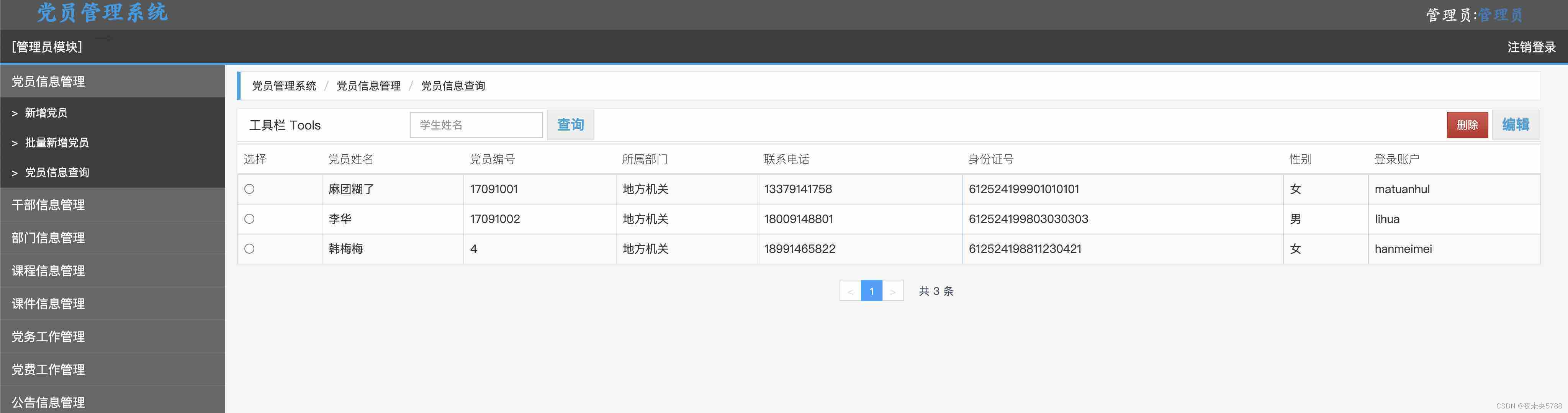The image size is (1568, 413).
Task: Click the red 删除 button
Action: pyautogui.click(x=1467, y=125)
